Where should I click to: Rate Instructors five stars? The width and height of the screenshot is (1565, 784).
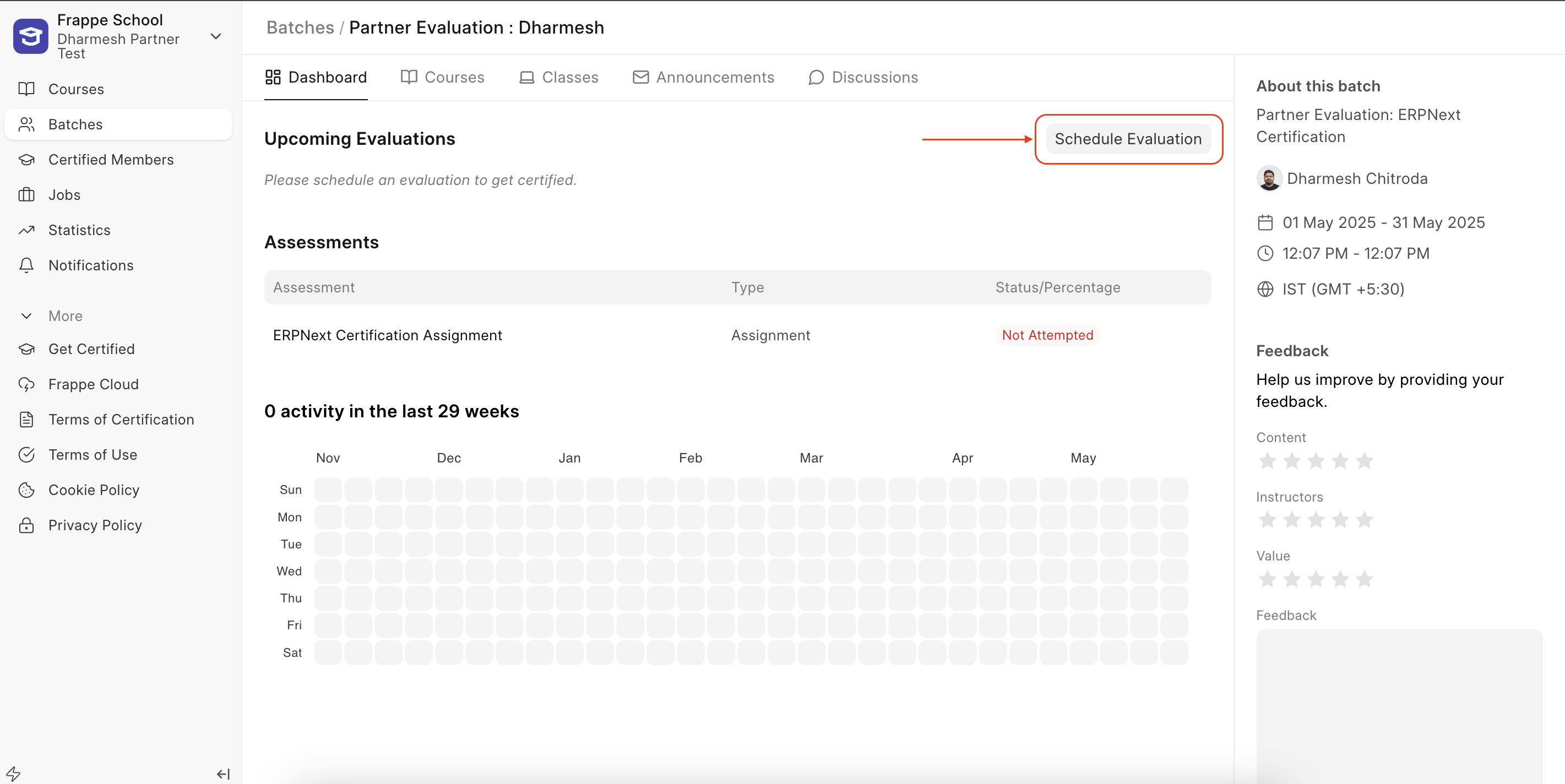(x=1365, y=520)
